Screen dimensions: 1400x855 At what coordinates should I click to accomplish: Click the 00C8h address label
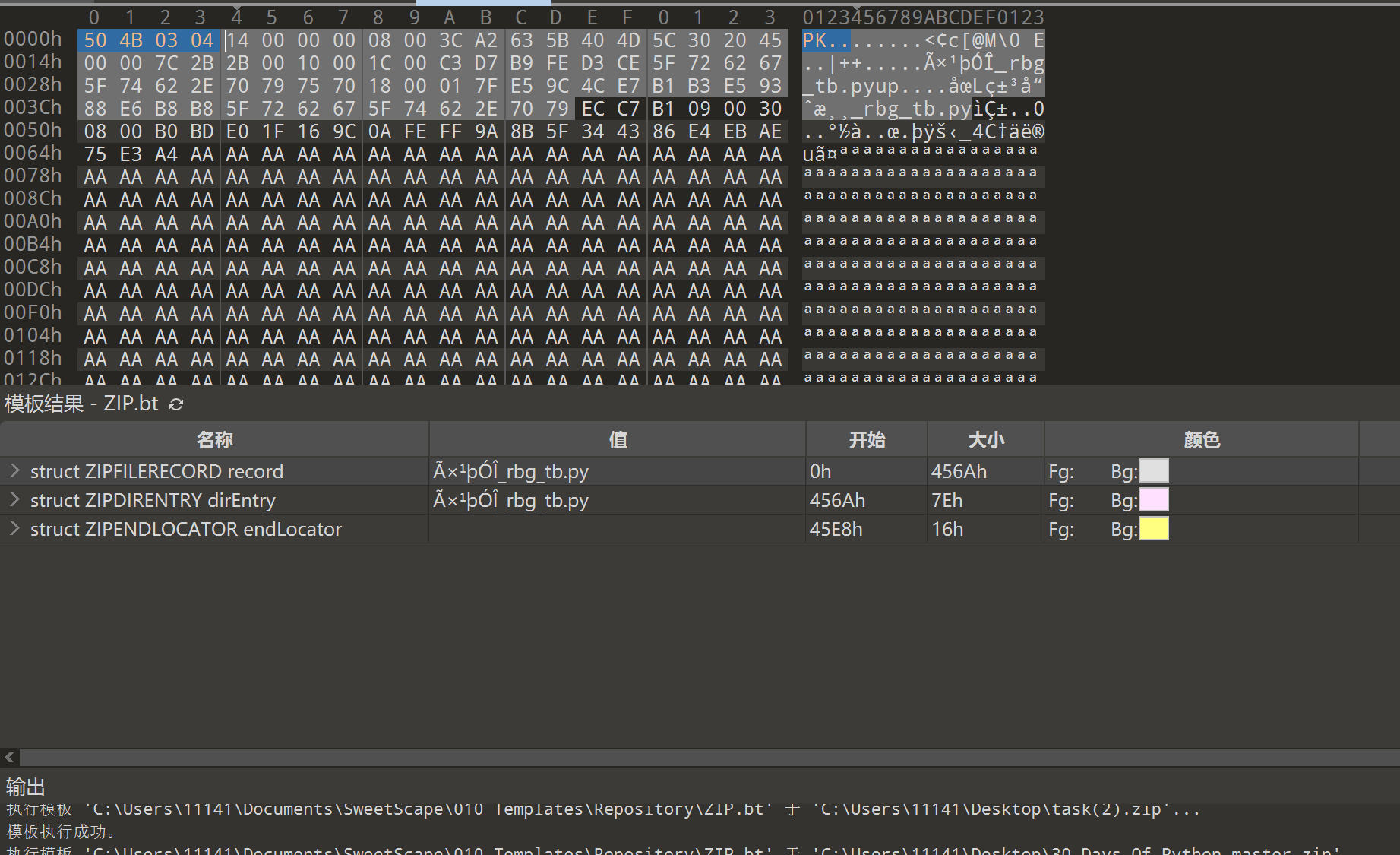tap(33, 267)
